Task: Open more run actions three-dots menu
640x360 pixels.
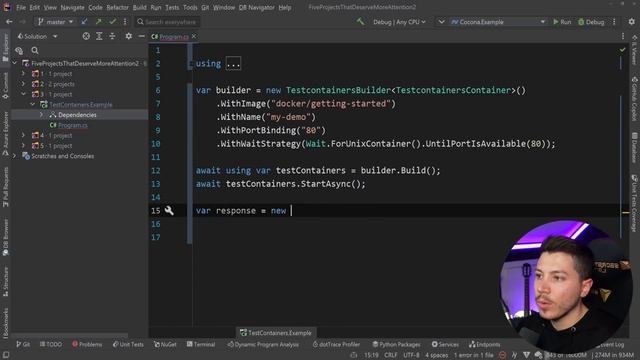Action: [614, 22]
